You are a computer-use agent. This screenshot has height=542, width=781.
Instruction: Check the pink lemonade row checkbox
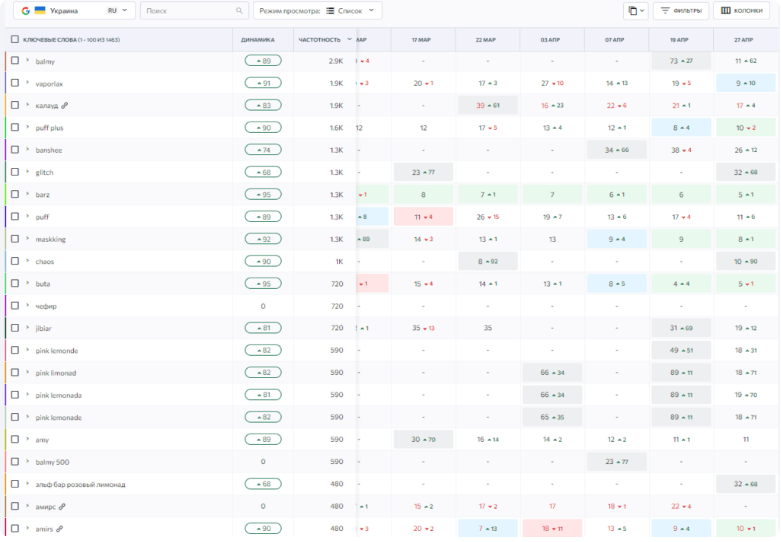click(x=15, y=417)
